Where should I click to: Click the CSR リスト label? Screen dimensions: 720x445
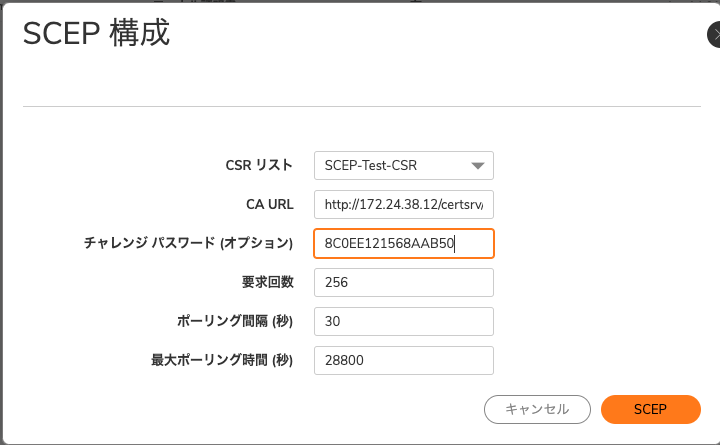click(x=259, y=165)
